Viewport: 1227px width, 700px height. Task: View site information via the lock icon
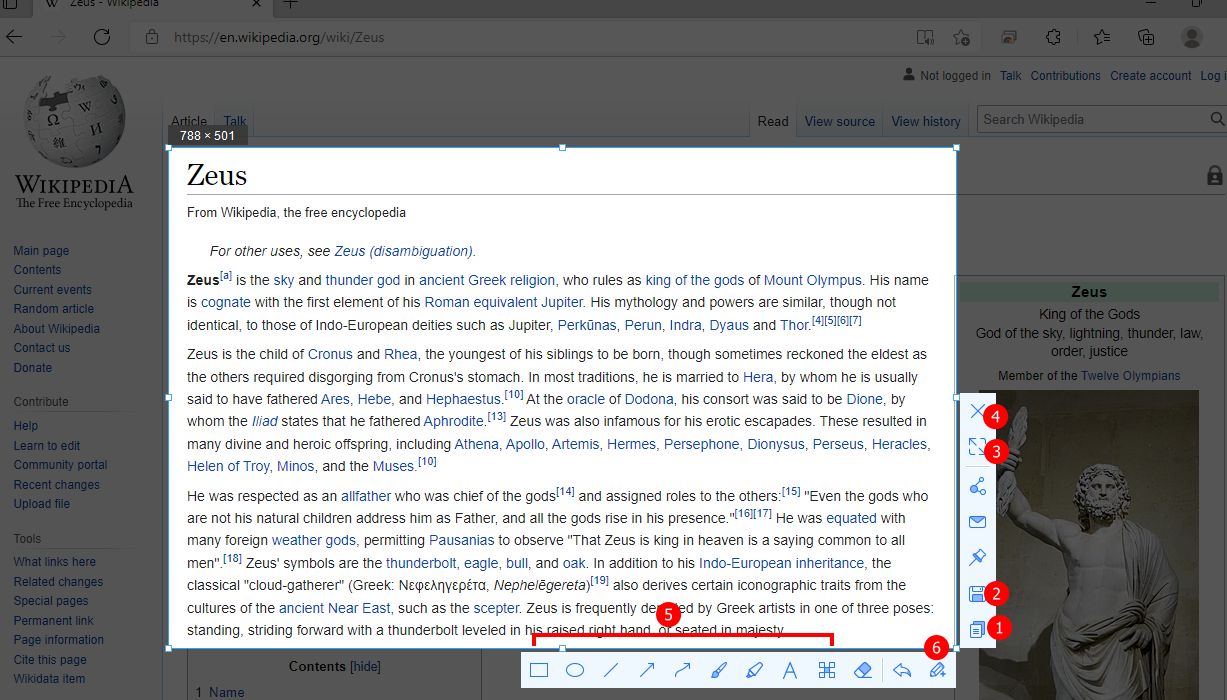click(152, 37)
